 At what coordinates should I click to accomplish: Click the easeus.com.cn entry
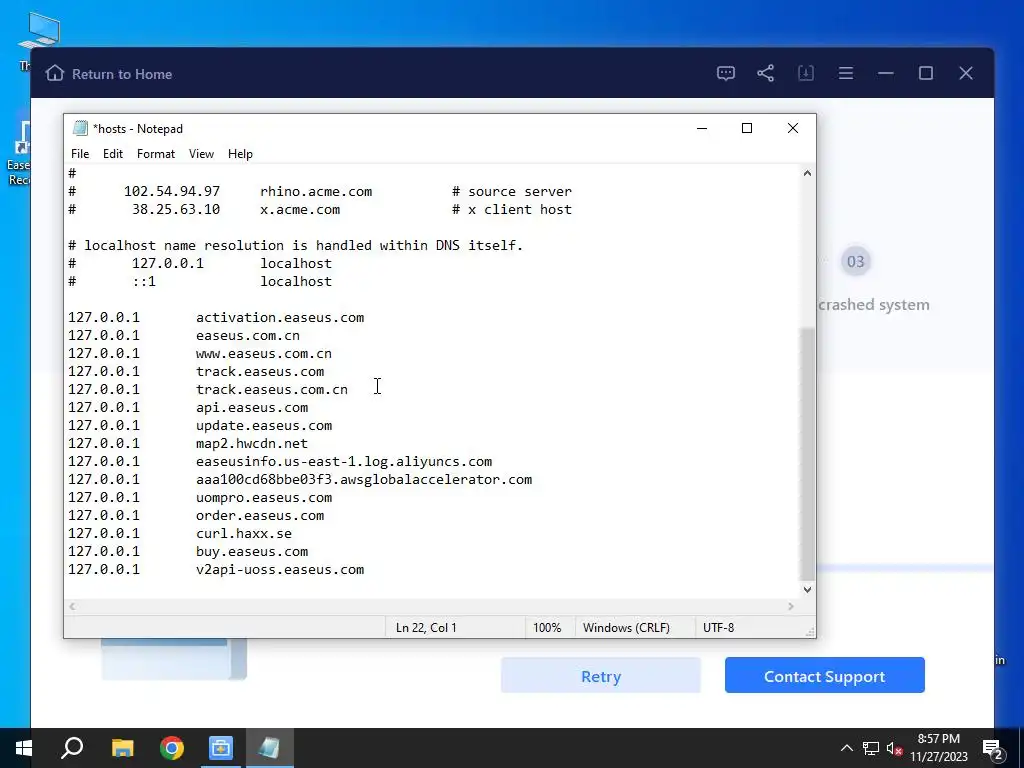pyautogui.click(x=248, y=336)
